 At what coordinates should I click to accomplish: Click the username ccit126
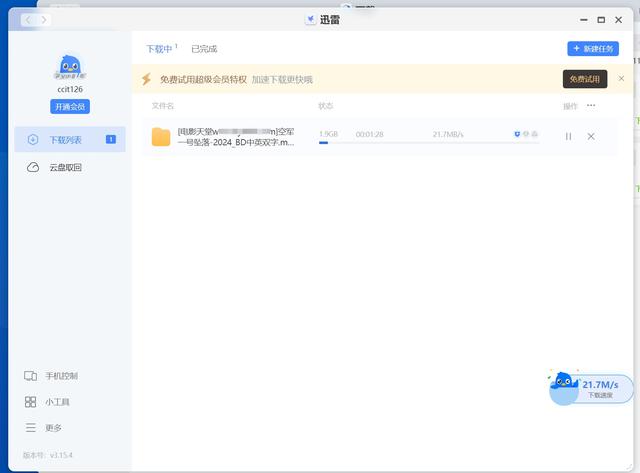coord(70,89)
